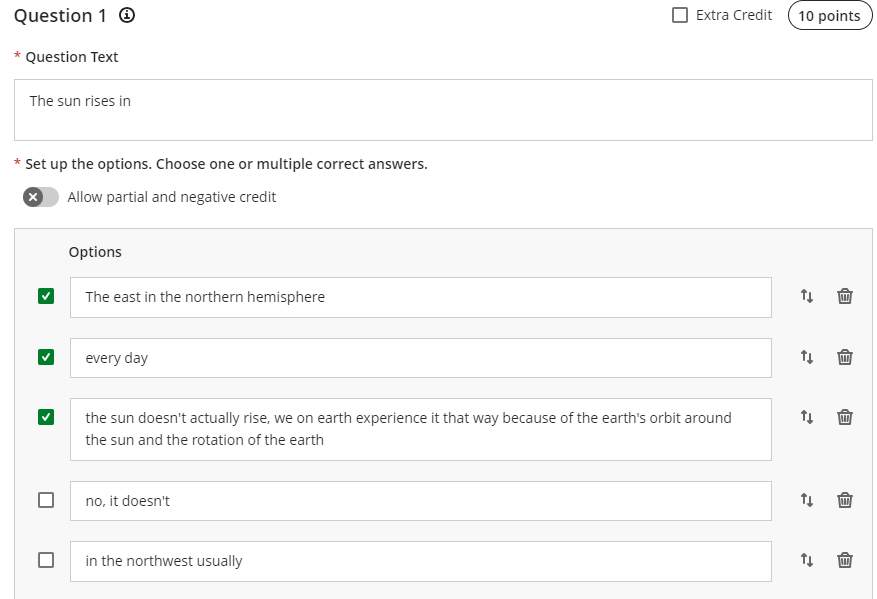Click the info icon beside Question 1
This screenshot has height=599, width=877.
tap(127, 16)
